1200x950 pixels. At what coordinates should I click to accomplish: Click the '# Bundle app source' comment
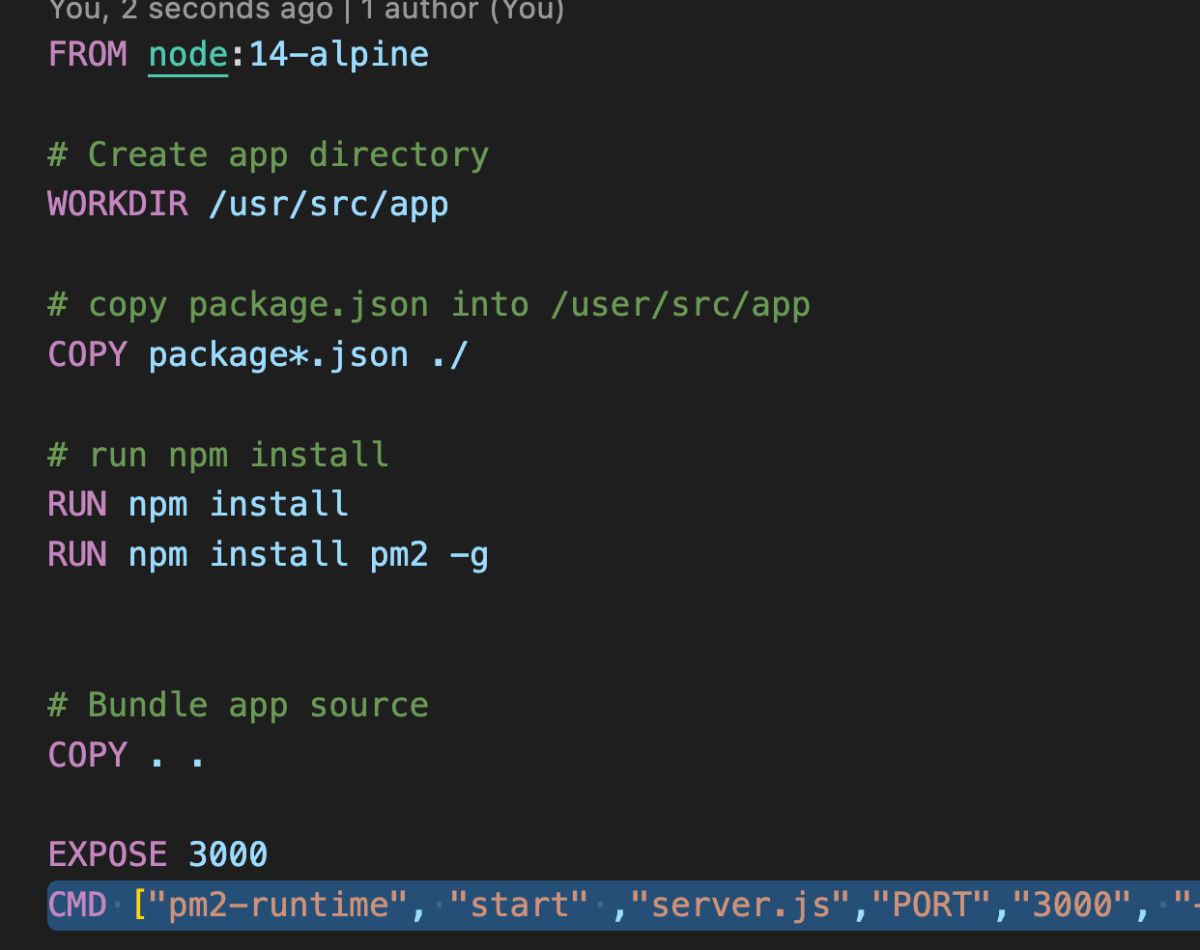238,705
